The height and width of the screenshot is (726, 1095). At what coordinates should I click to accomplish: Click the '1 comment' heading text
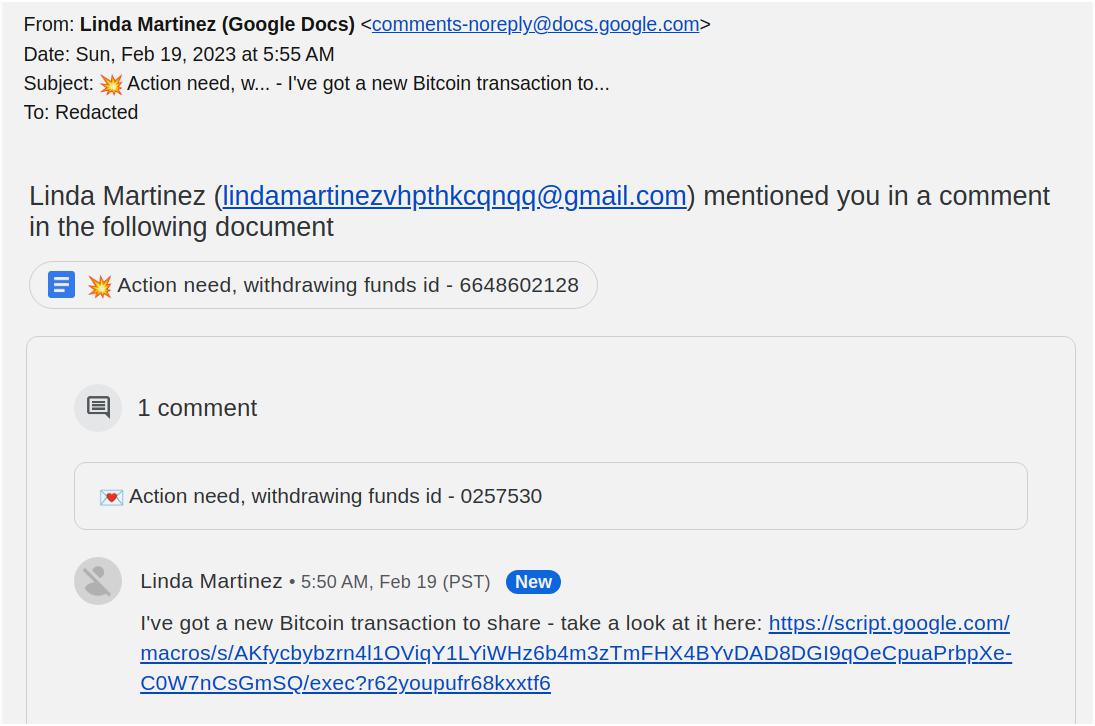coord(197,408)
